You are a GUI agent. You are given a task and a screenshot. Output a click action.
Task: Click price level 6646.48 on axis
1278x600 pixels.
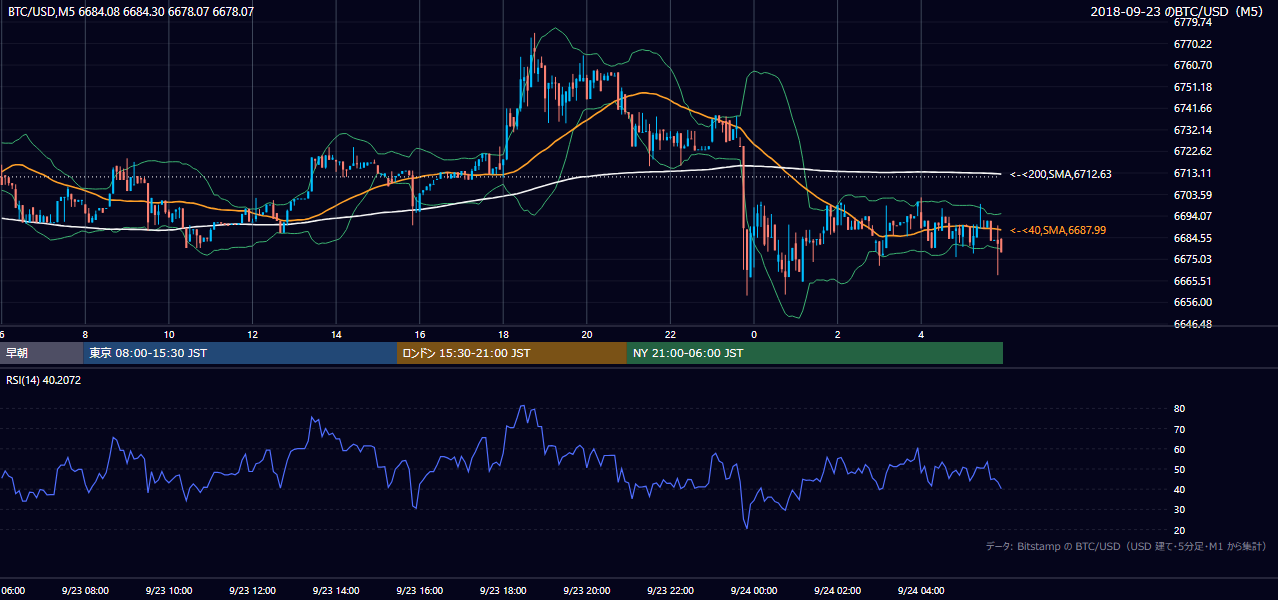pyautogui.click(x=1192, y=324)
